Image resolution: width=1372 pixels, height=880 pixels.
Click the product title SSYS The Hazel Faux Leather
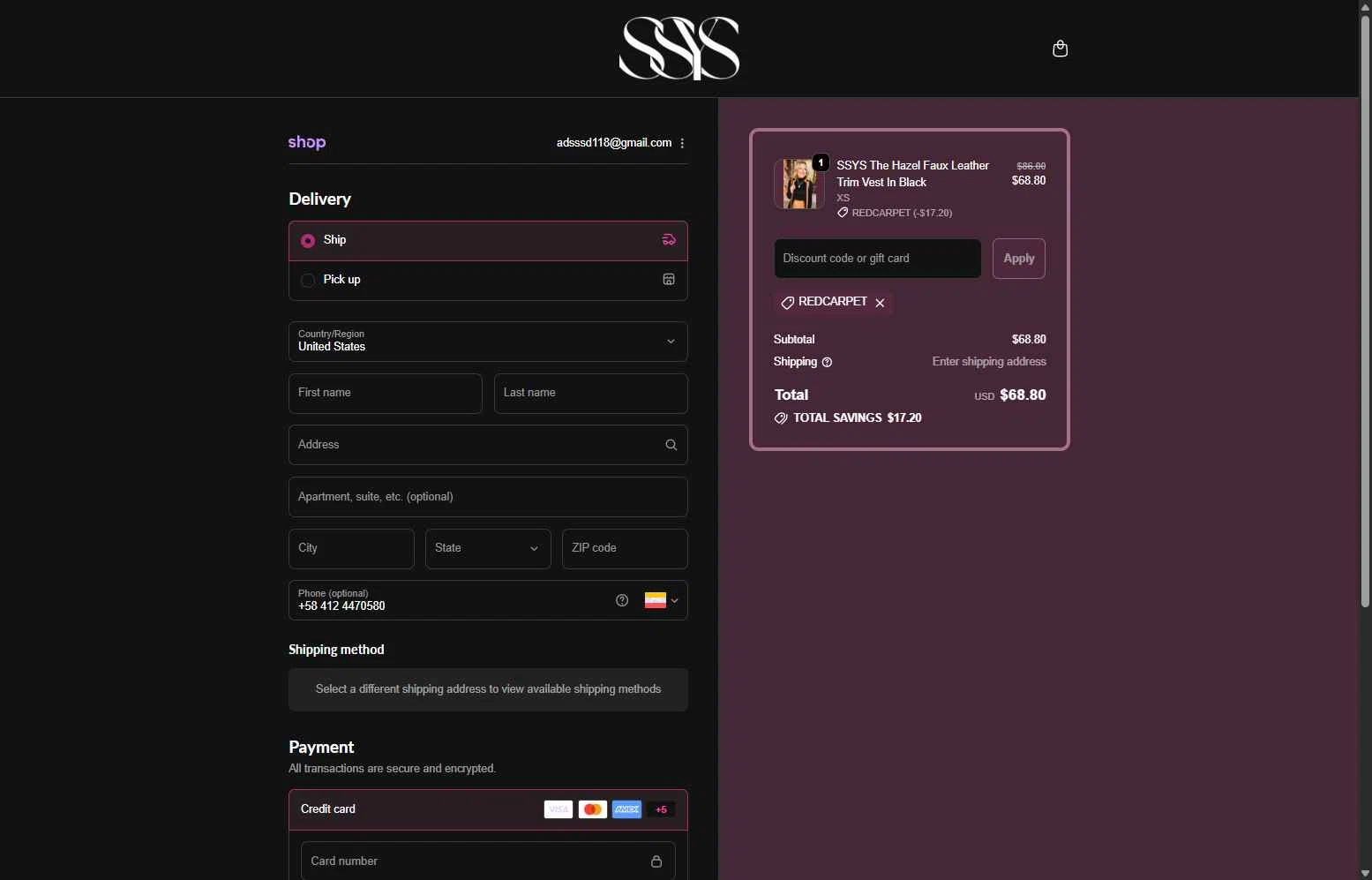point(912,174)
